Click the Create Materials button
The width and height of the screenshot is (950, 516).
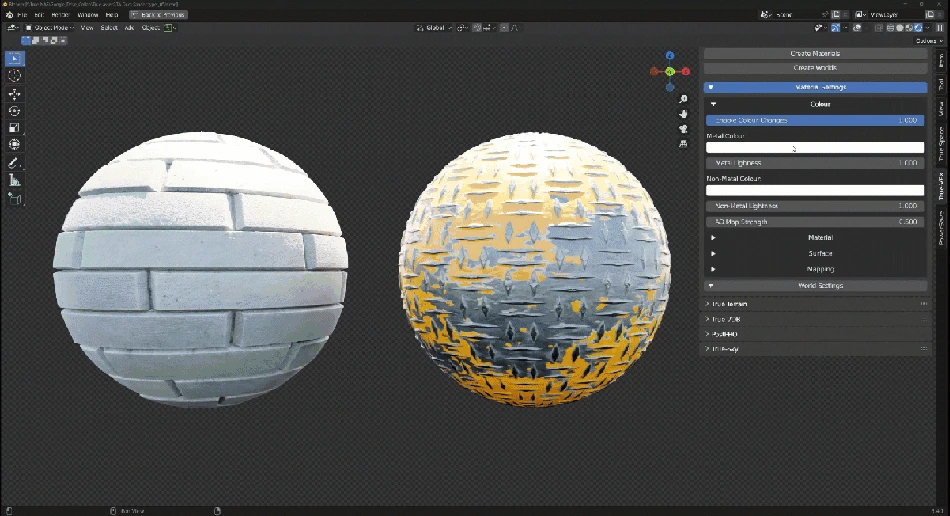click(x=816, y=53)
